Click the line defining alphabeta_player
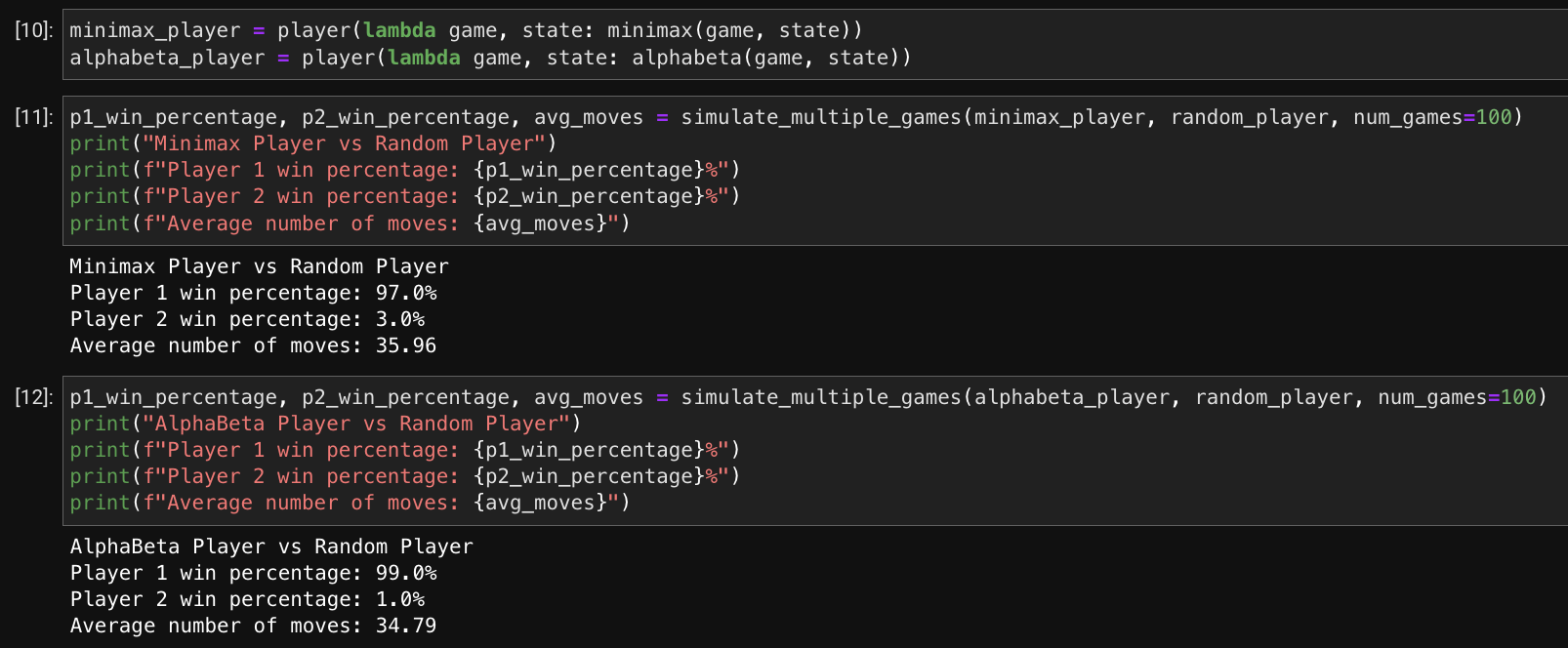The image size is (1568, 648). 490,58
